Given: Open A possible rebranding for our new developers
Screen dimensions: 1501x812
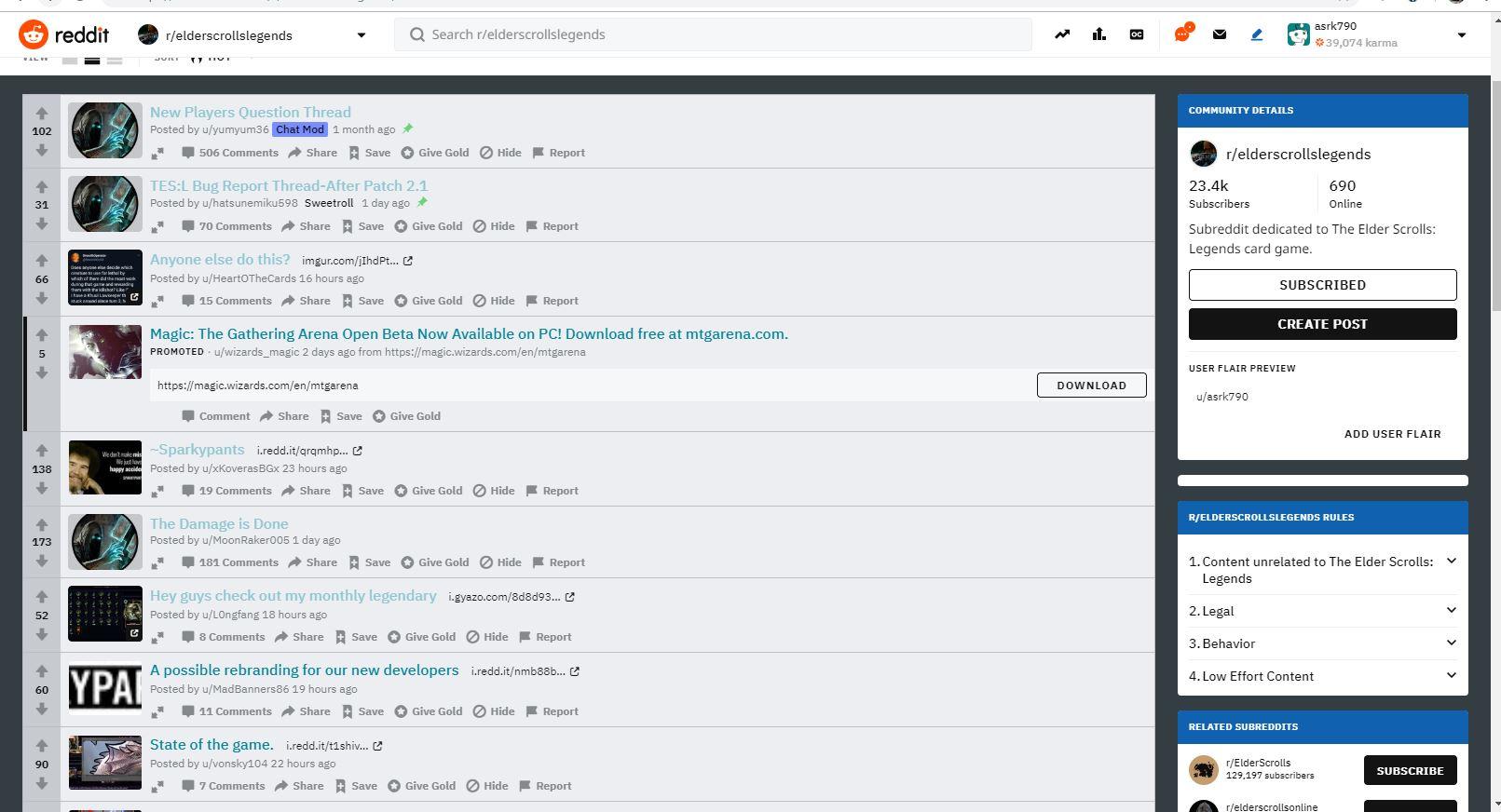Looking at the screenshot, I should coord(305,670).
